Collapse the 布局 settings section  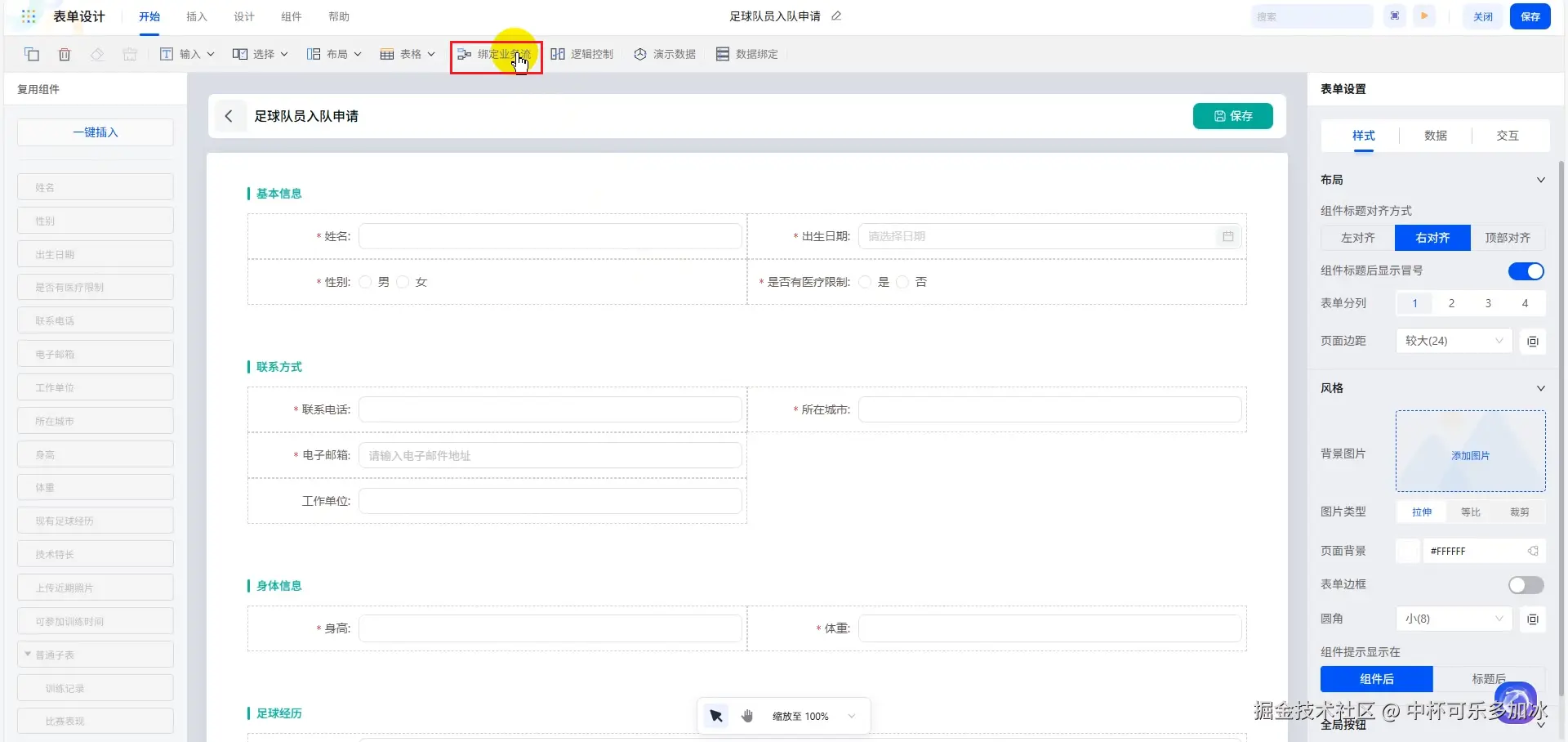tap(1540, 180)
